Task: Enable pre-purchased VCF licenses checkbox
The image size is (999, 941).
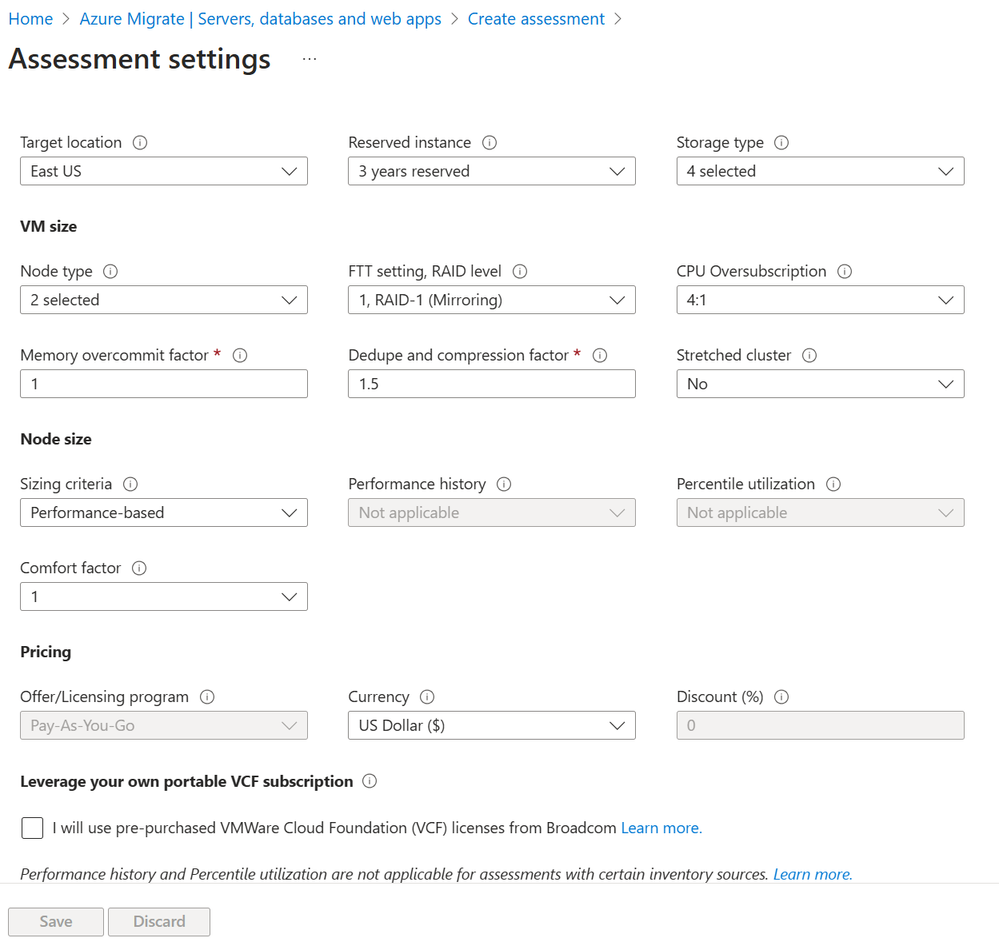Action: (32, 828)
